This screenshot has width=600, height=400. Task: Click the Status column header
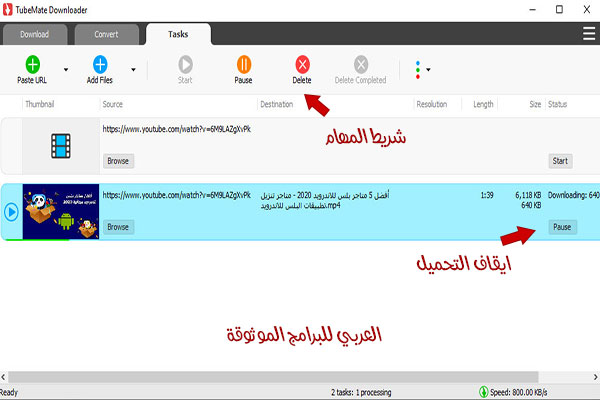click(x=558, y=104)
